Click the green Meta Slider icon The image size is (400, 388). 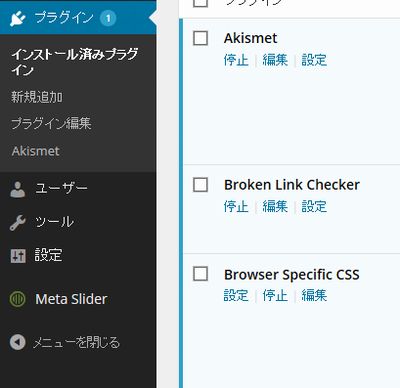(x=18, y=299)
